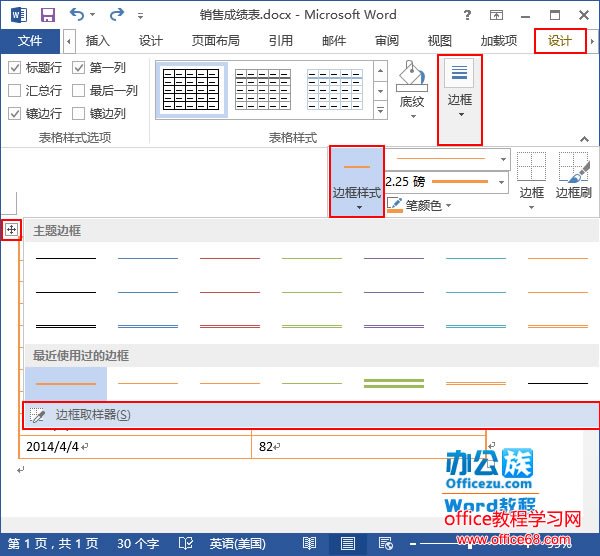The height and width of the screenshot is (556, 600).
Task: Switch to the 页面布局 tab
Action: [x=215, y=41]
